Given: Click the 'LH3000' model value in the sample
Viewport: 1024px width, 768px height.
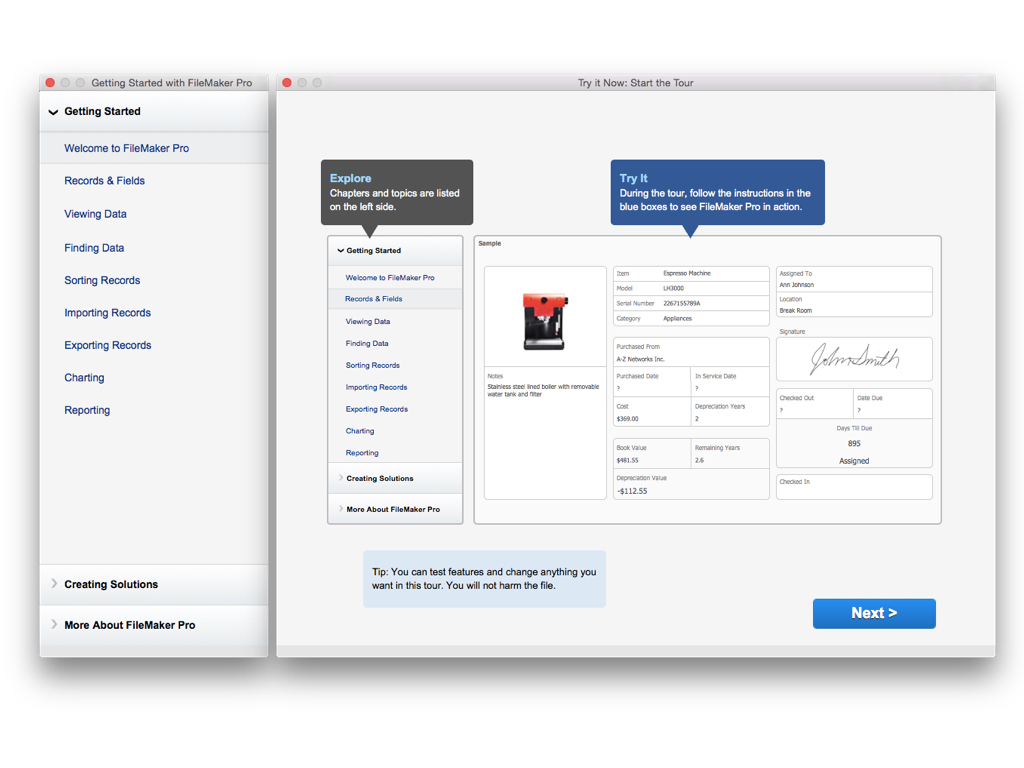Looking at the screenshot, I should [673, 288].
